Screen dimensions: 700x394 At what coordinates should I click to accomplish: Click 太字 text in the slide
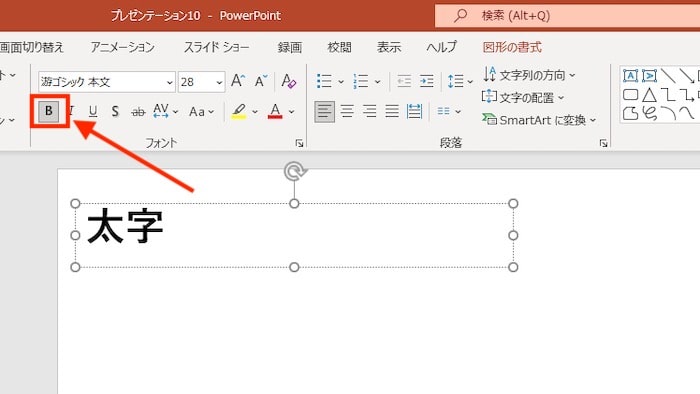[125, 226]
